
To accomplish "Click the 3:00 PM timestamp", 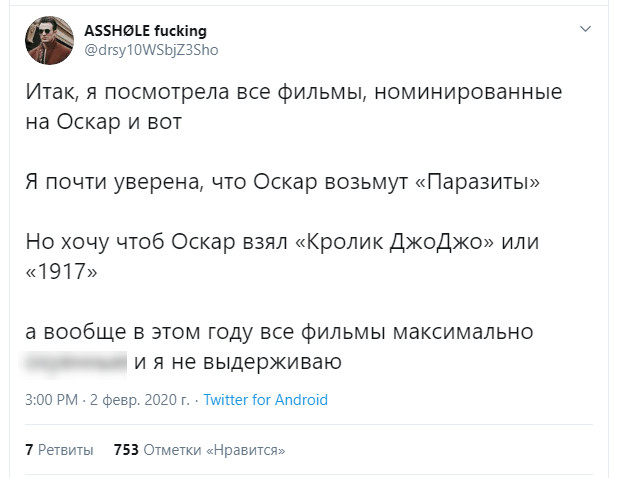I will (51, 400).
